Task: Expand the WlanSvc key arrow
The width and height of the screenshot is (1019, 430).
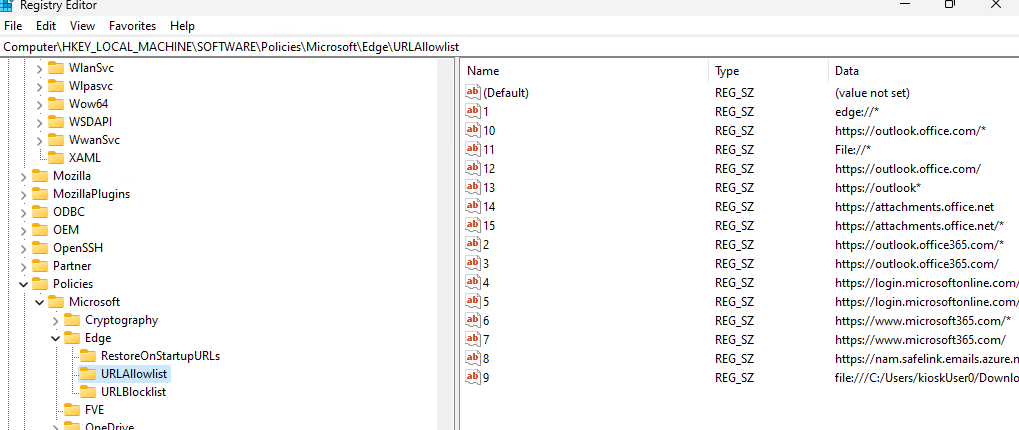Action: coord(40,68)
